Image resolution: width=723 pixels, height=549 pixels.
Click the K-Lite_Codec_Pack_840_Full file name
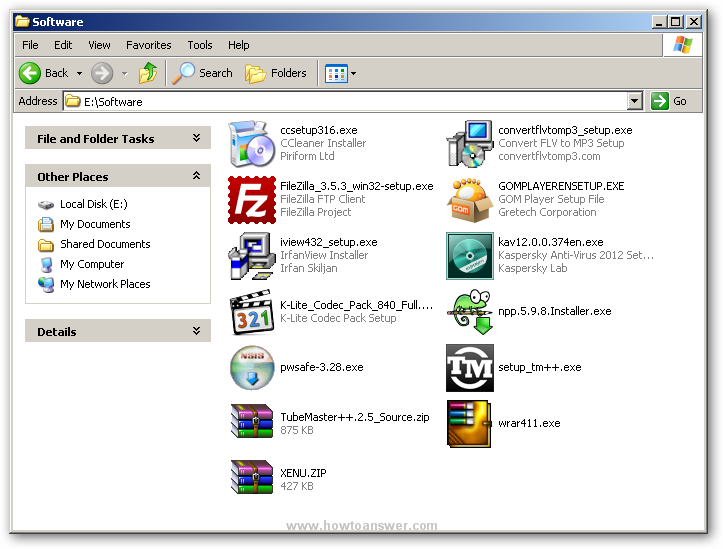click(356, 305)
